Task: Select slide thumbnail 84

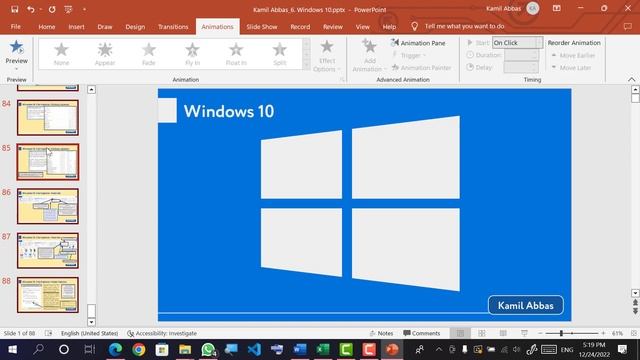Action: [48, 118]
